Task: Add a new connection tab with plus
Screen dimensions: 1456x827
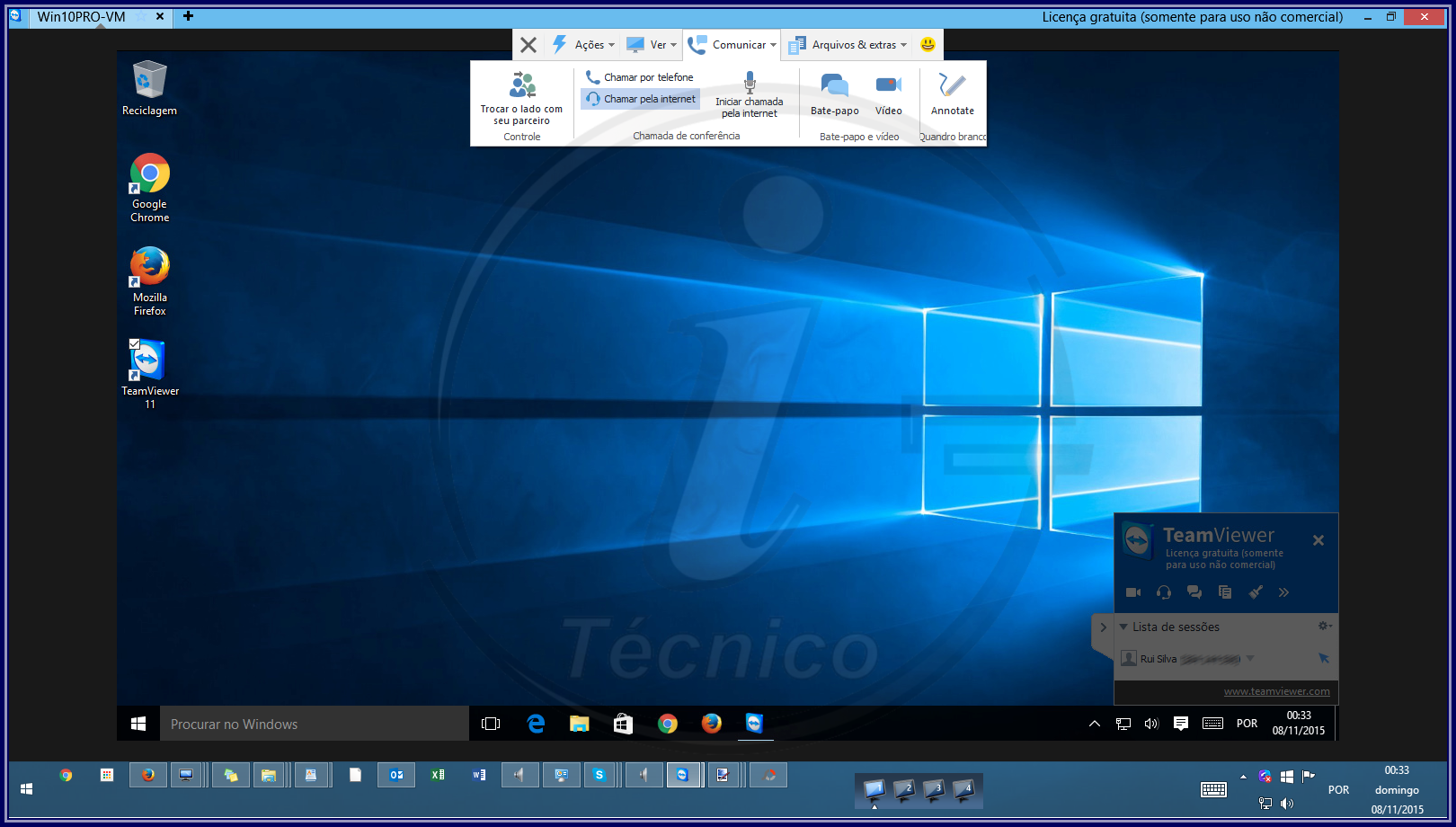Action: click(189, 16)
